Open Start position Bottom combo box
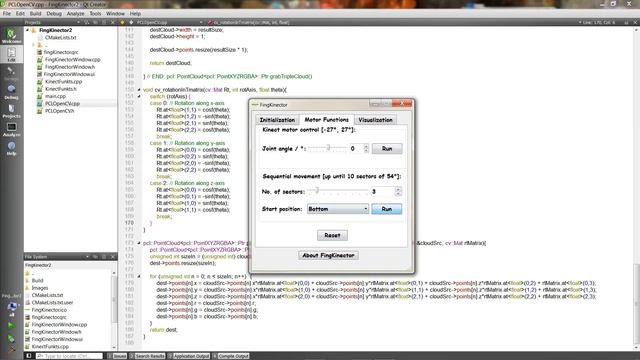 click(x=338, y=209)
